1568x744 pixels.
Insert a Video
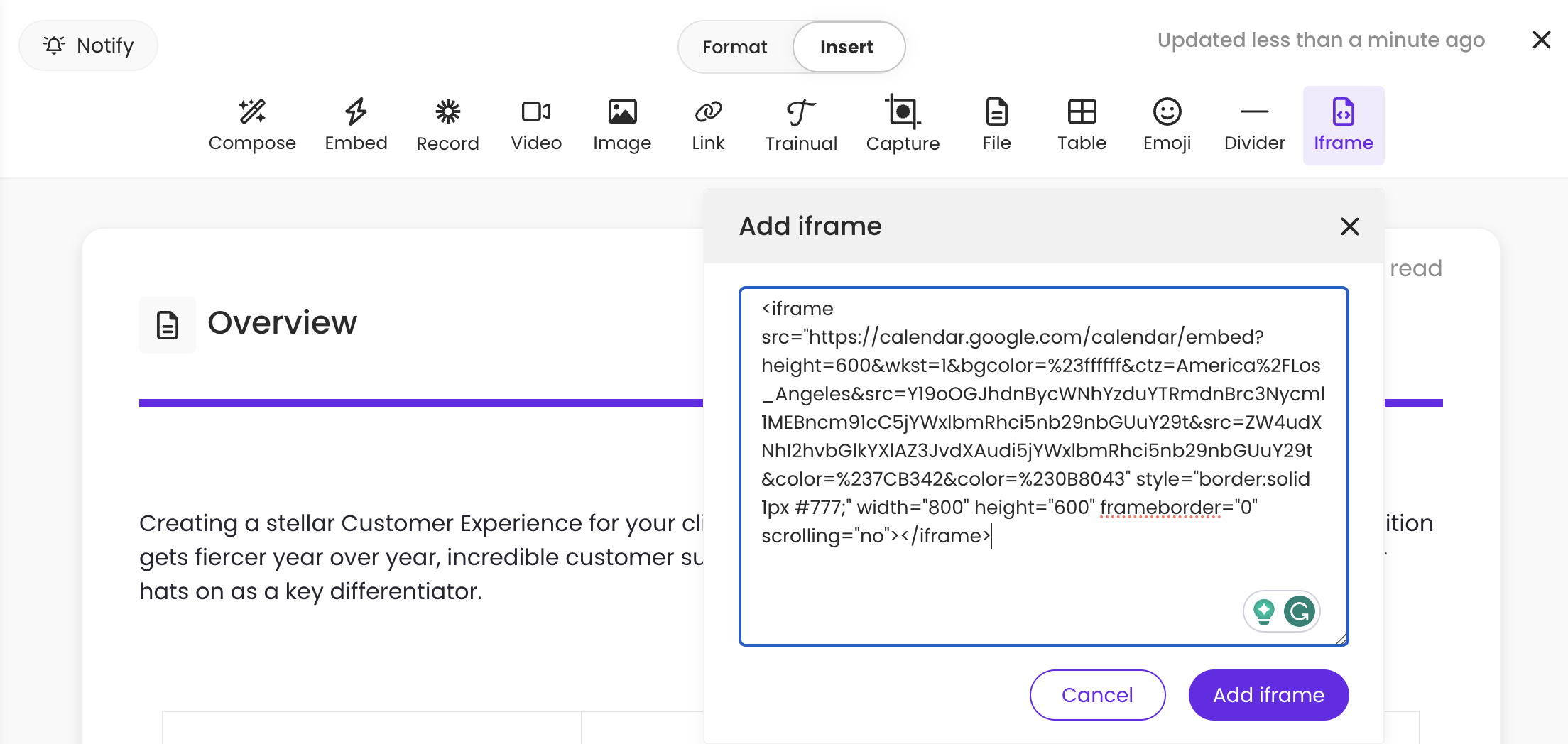point(536,125)
